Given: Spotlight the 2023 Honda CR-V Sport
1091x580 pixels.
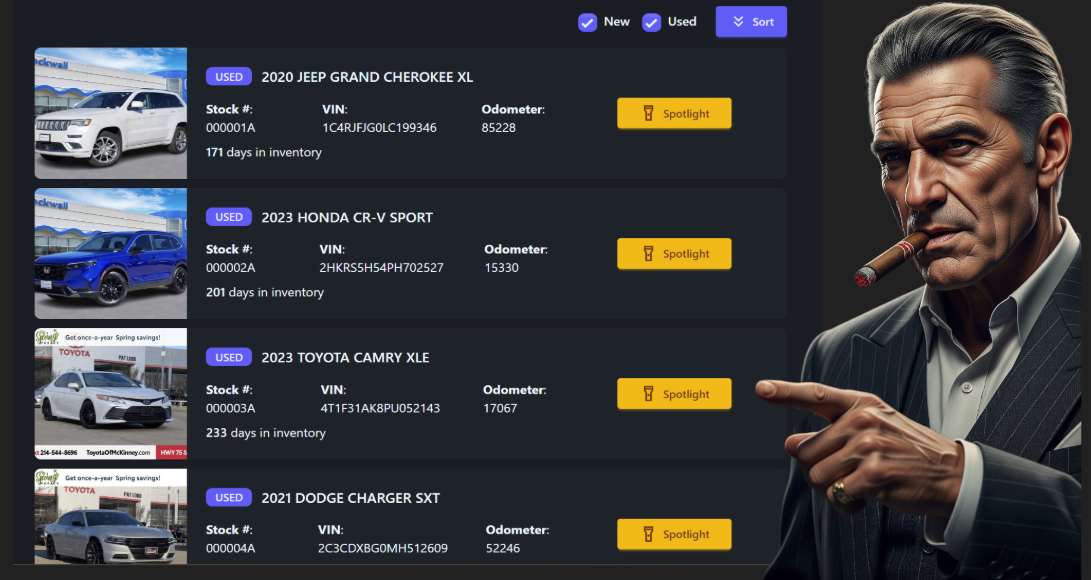Looking at the screenshot, I should tap(674, 254).
